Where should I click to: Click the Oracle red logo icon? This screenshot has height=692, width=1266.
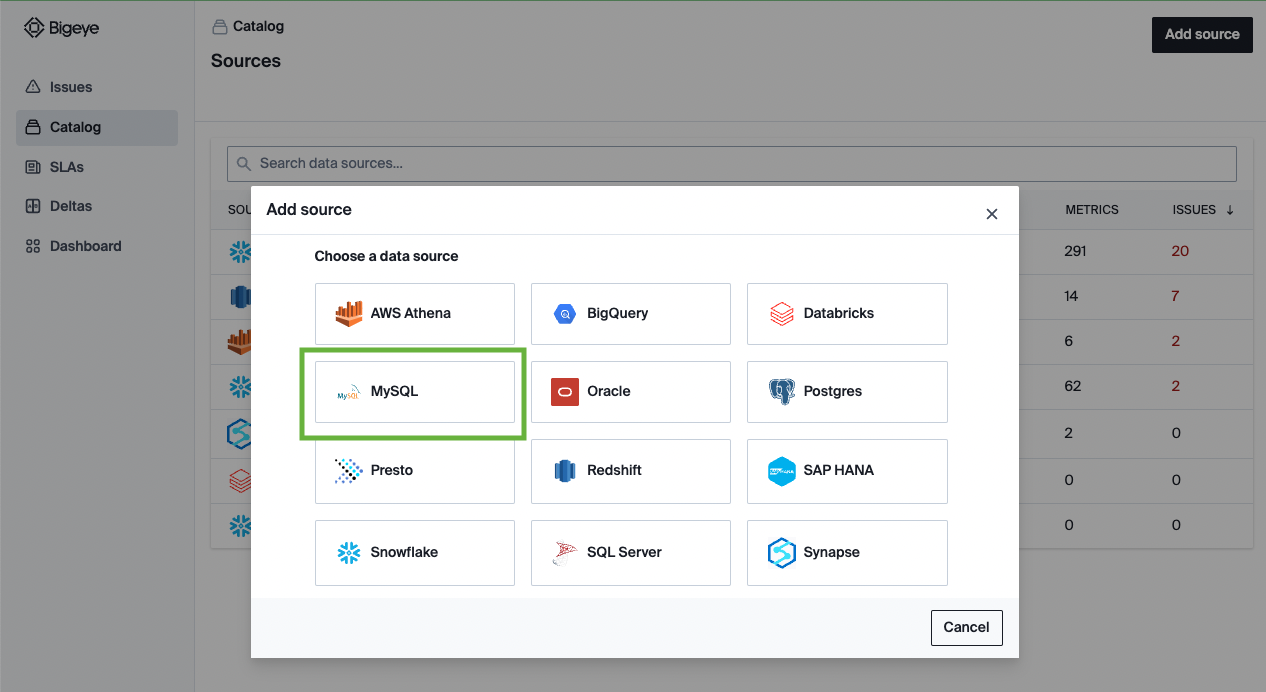coord(565,392)
